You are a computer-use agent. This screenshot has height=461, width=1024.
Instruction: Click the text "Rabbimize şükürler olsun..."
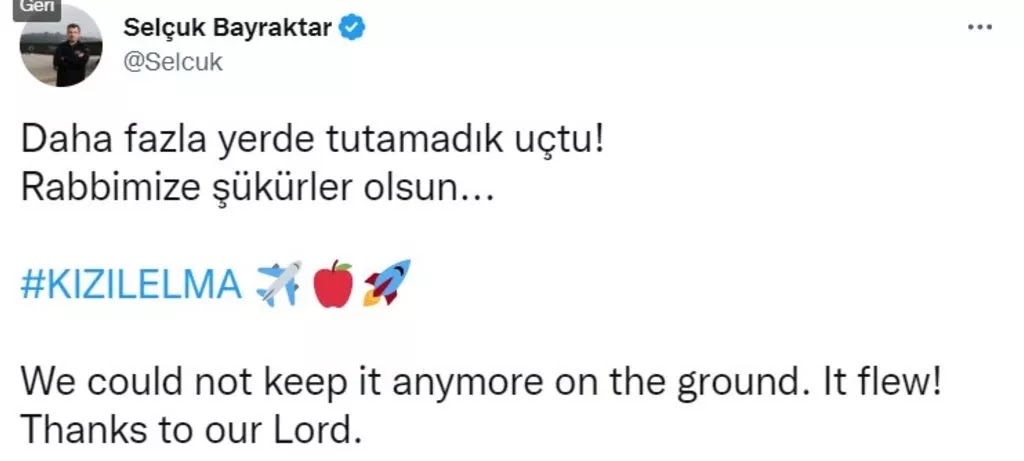tap(256, 189)
